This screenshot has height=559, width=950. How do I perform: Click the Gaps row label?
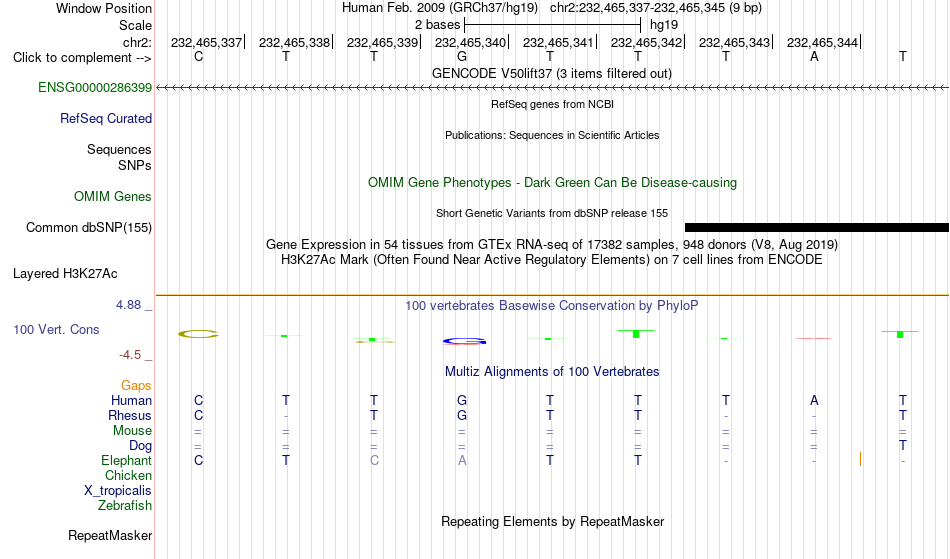tap(136, 386)
